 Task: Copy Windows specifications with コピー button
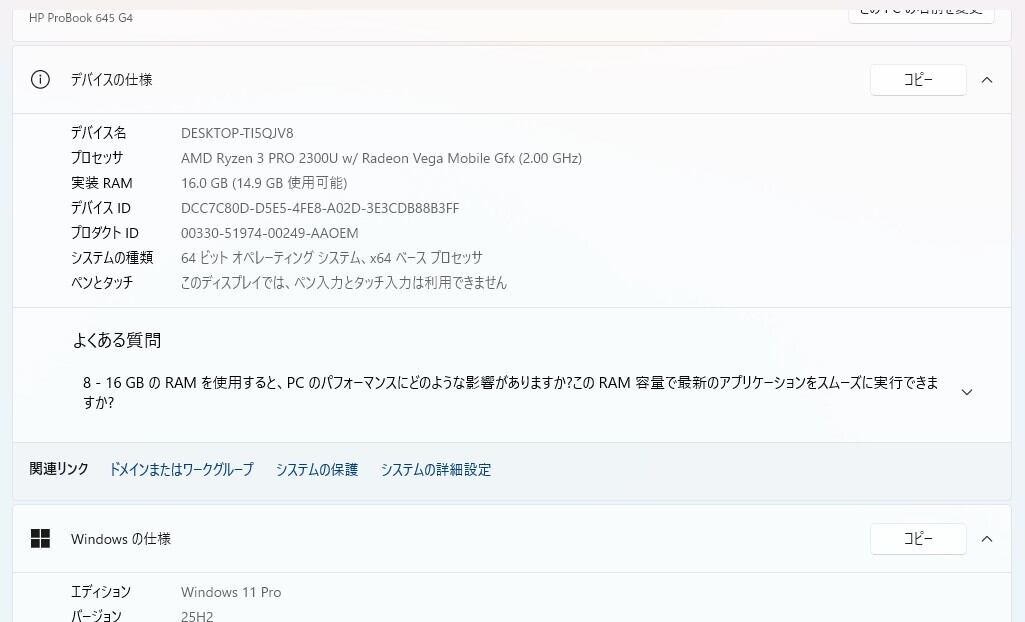pyautogui.click(x=918, y=538)
